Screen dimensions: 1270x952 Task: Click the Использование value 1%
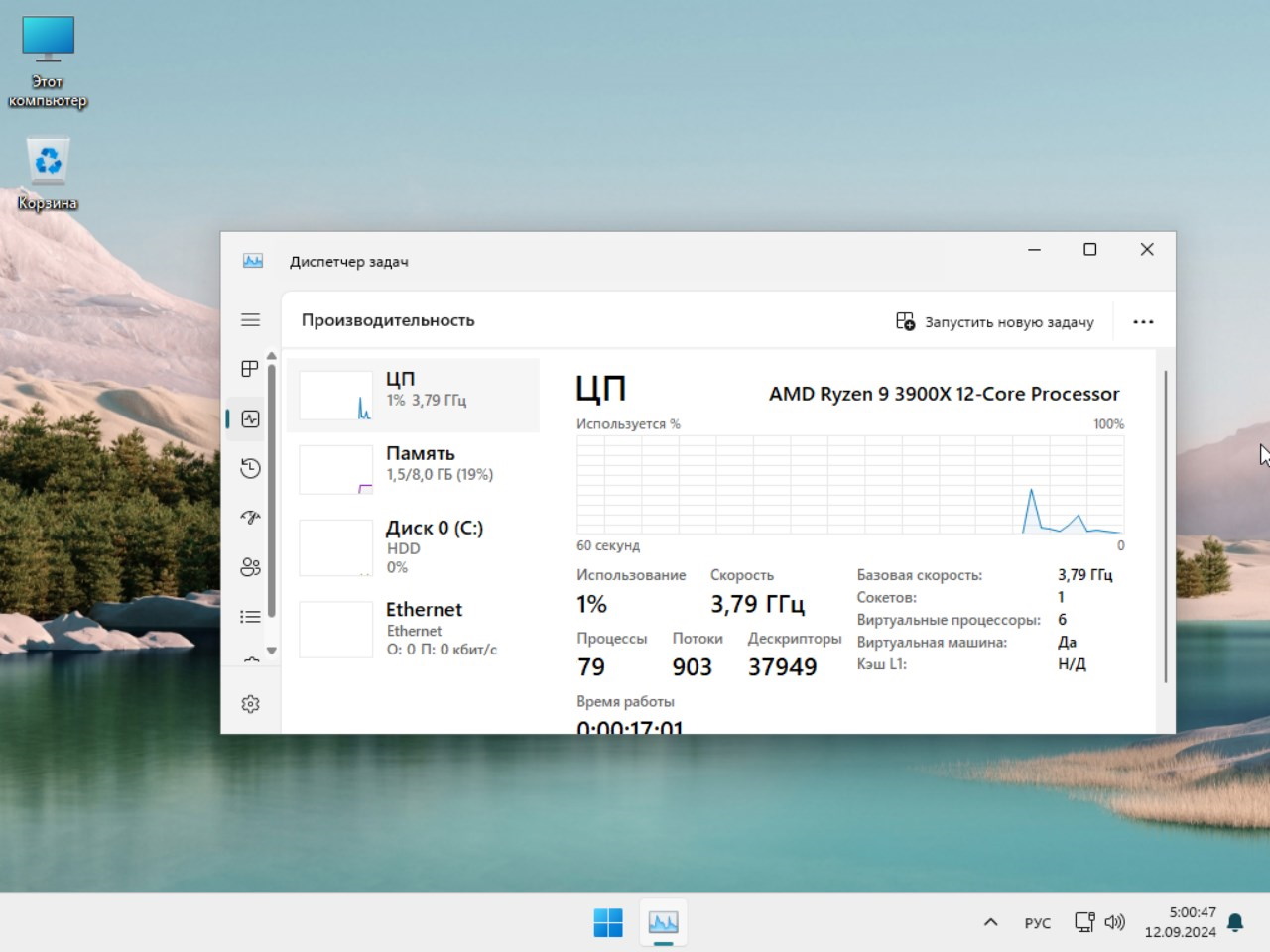click(x=591, y=604)
